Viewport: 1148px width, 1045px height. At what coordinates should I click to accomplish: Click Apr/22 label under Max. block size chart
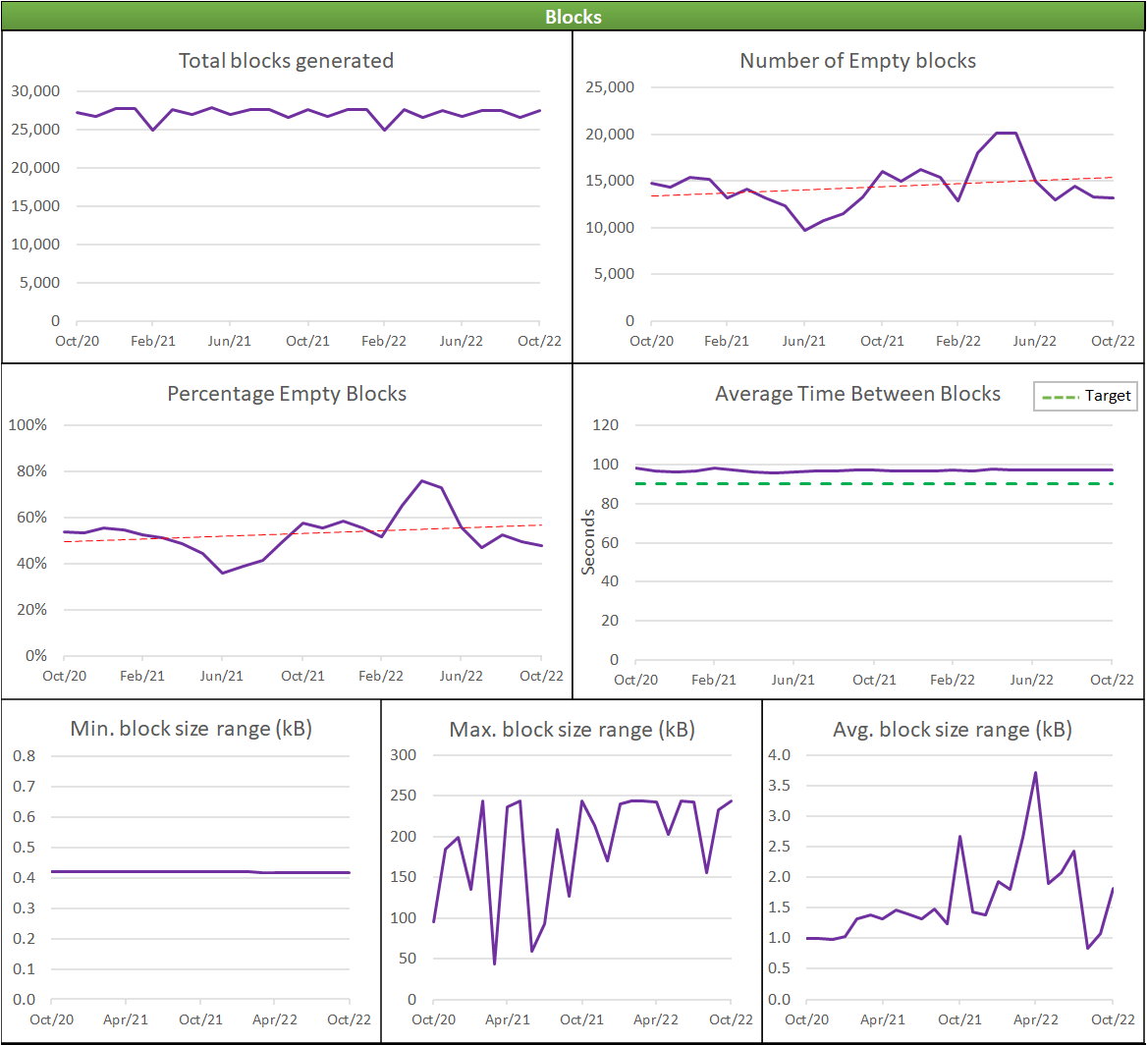(655, 1019)
